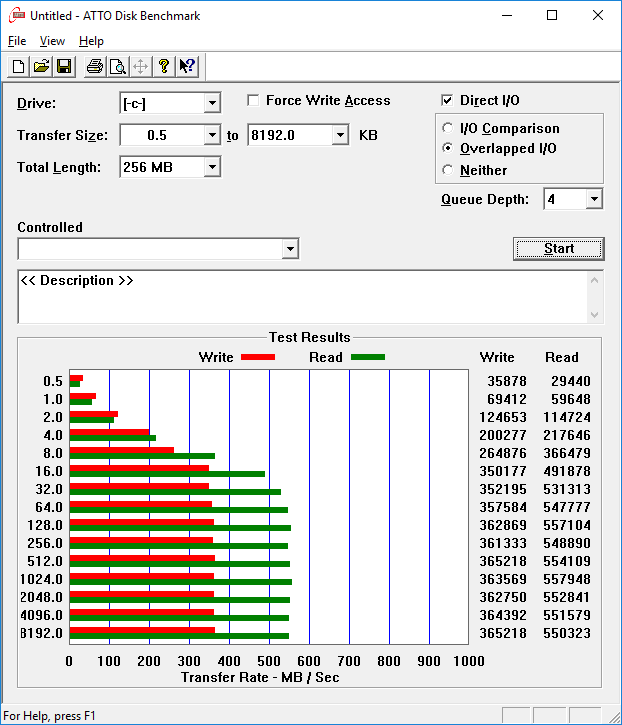The height and width of the screenshot is (725, 622).
Task: Click Description box scroll down arrow
Action: pyautogui.click(x=595, y=315)
